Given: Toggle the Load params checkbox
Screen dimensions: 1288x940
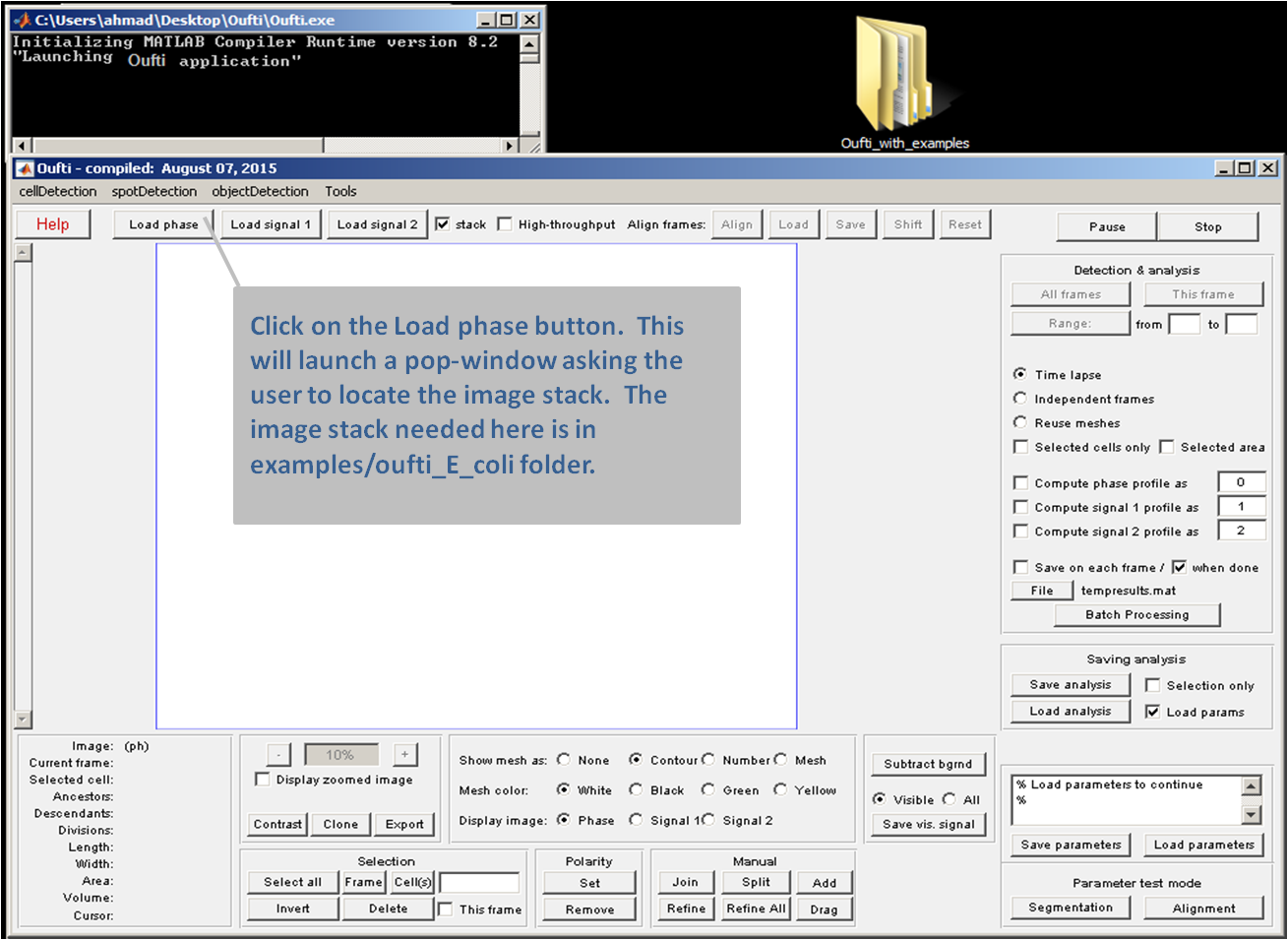Looking at the screenshot, I should point(1153,712).
